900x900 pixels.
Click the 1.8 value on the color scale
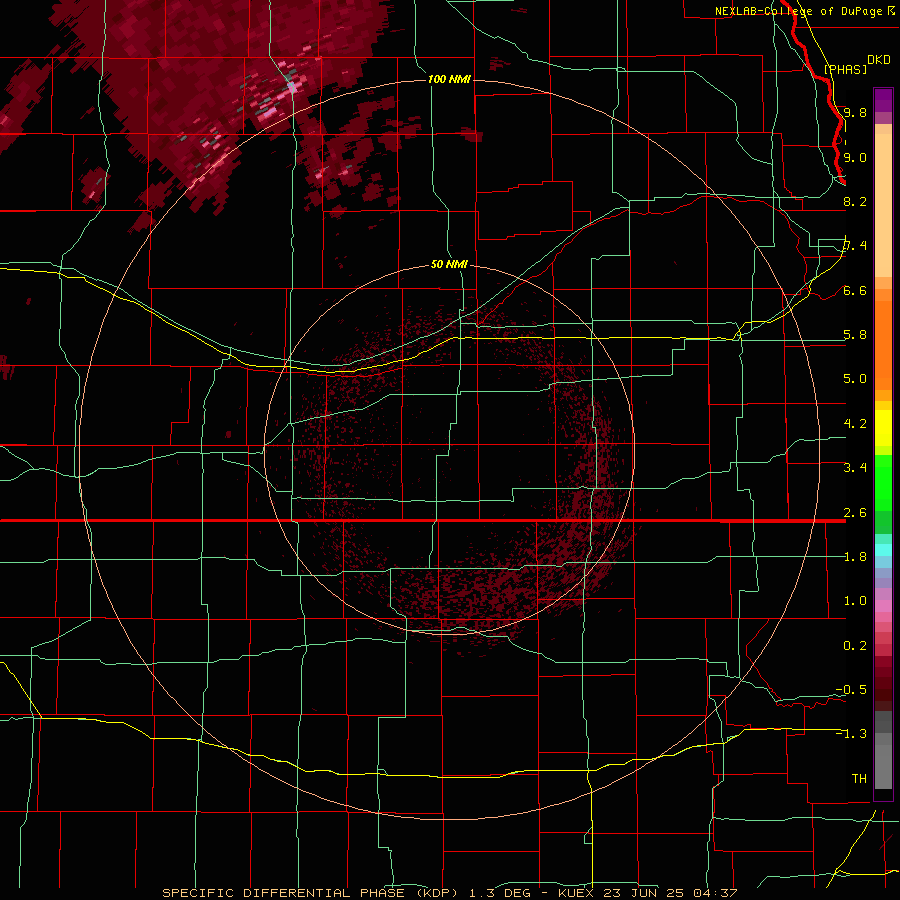[855, 557]
